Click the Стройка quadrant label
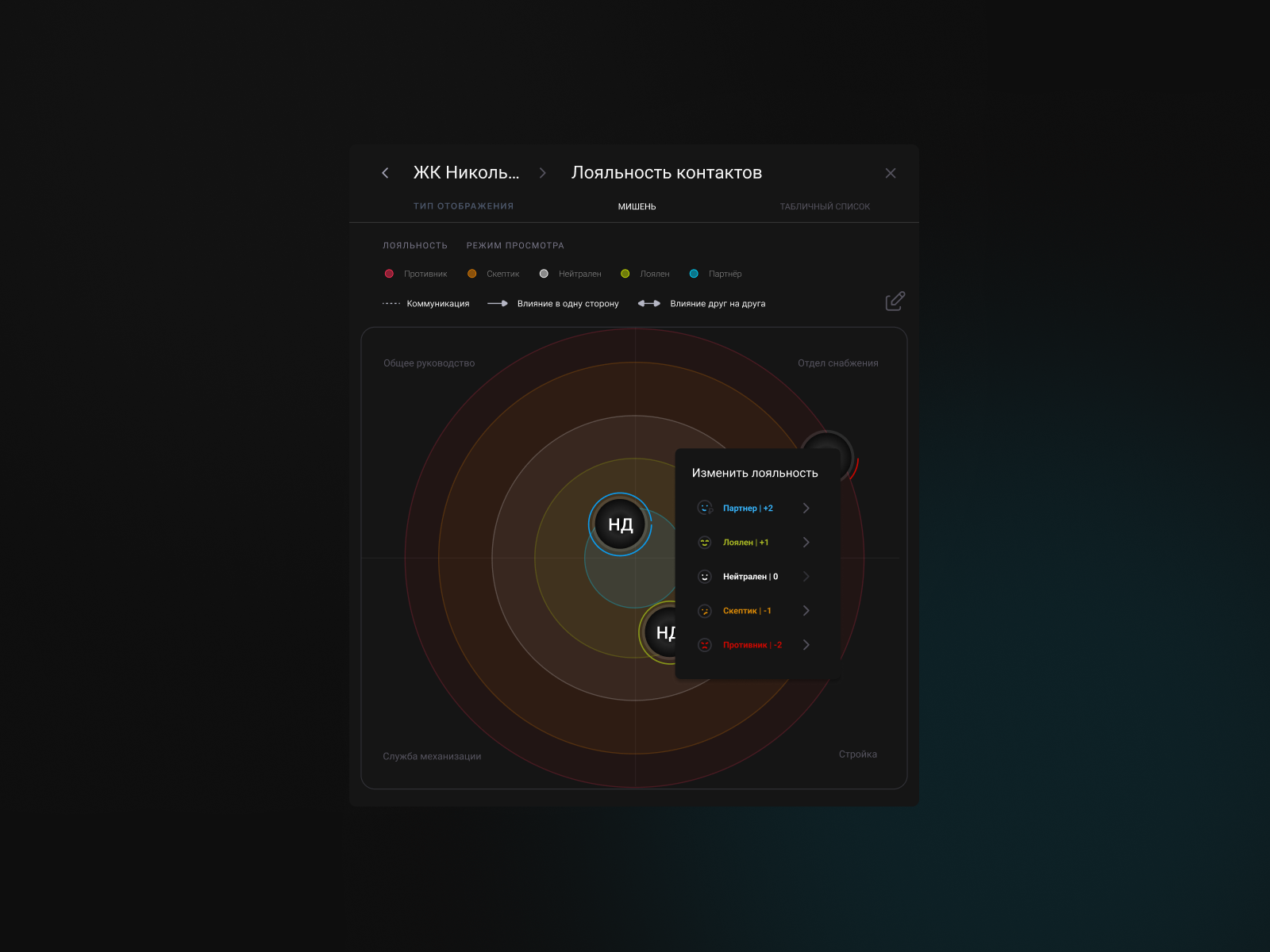The height and width of the screenshot is (952, 1270). [x=858, y=754]
